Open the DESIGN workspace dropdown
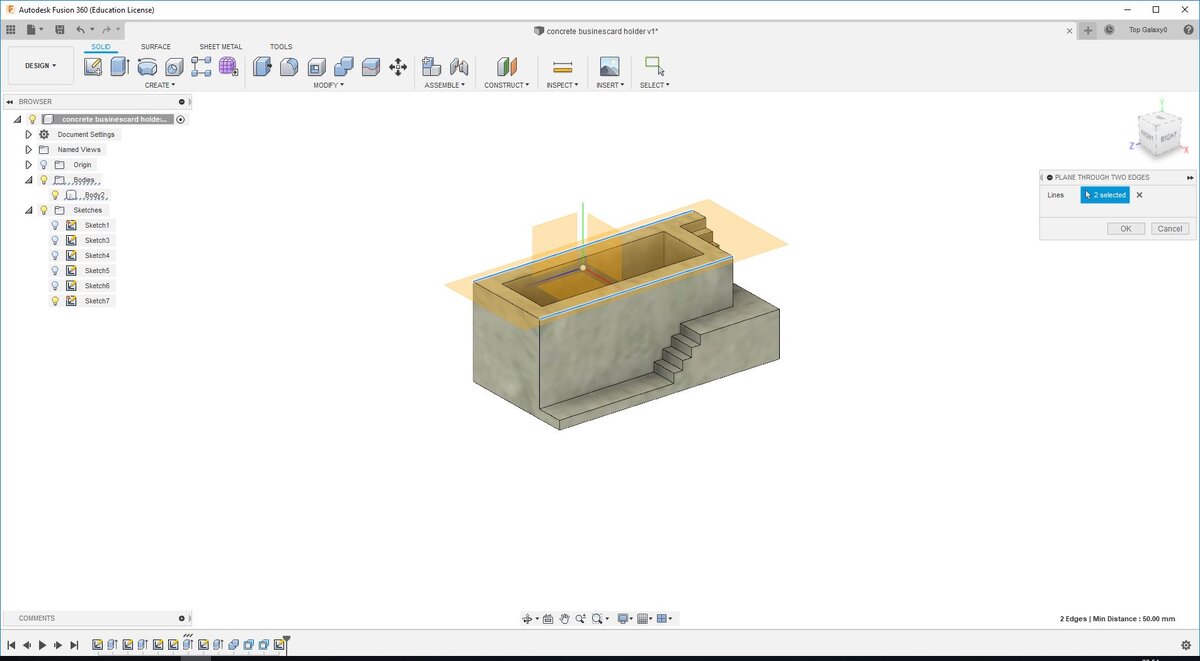This screenshot has height=661, width=1200. pyautogui.click(x=41, y=66)
